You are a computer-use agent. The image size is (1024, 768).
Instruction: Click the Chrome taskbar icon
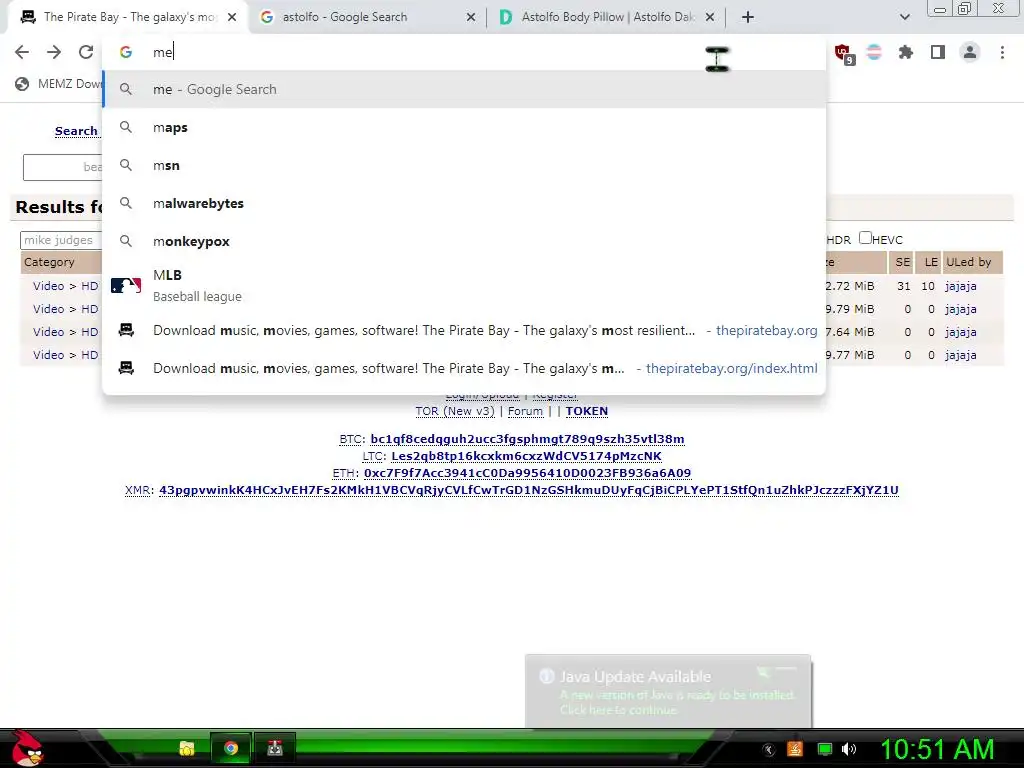coord(231,748)
